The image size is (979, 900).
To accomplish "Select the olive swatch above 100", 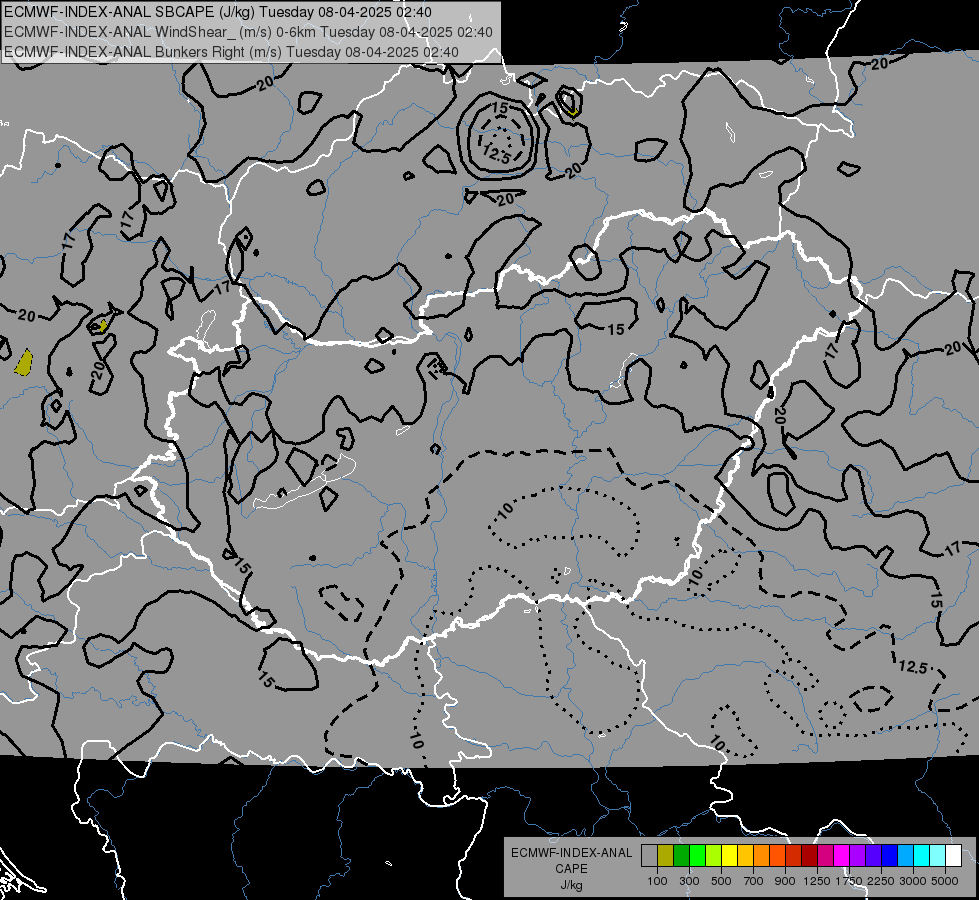I will (x=666, y=856).
